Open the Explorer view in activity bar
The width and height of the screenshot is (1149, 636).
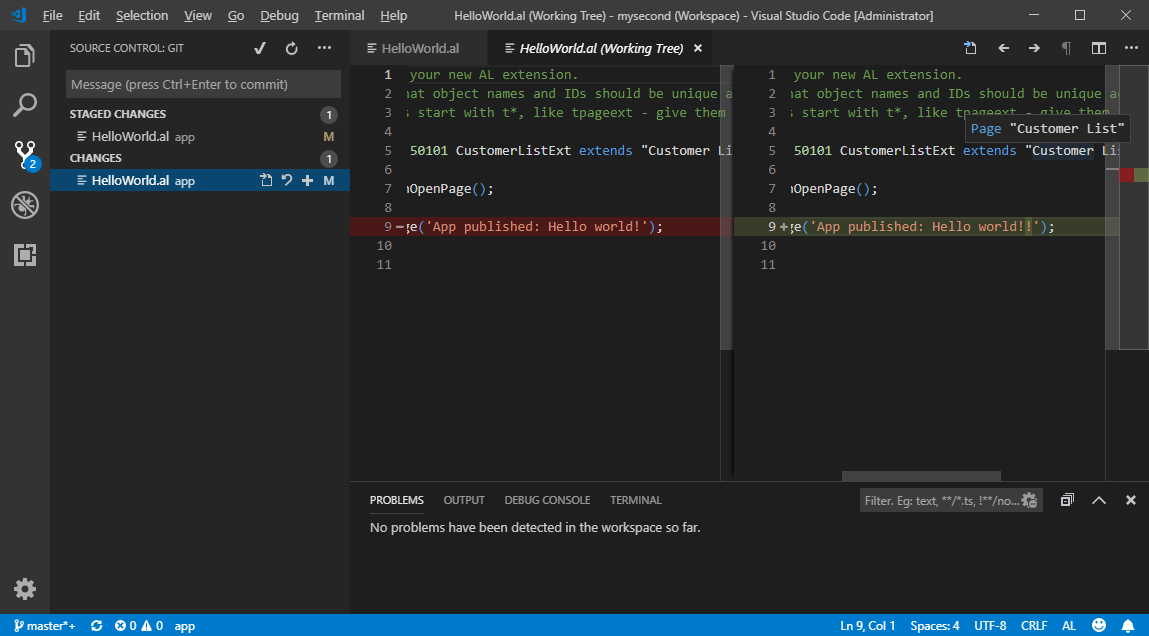[25, 56]
